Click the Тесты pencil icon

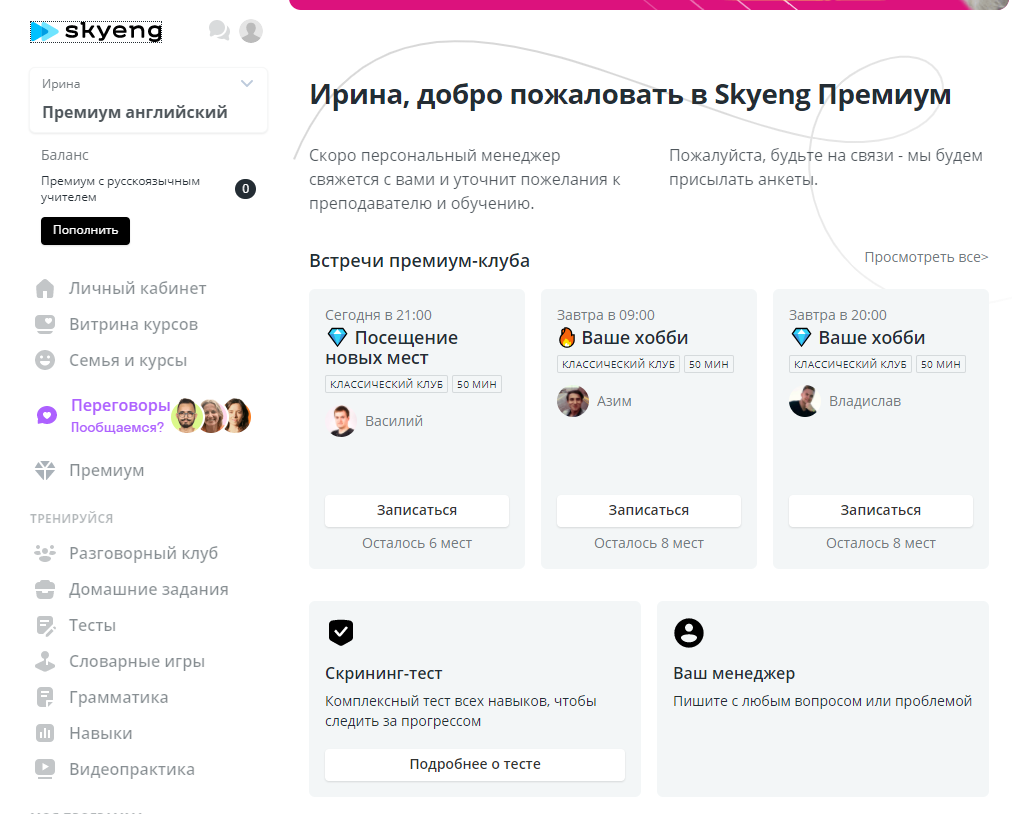(45, 626)
